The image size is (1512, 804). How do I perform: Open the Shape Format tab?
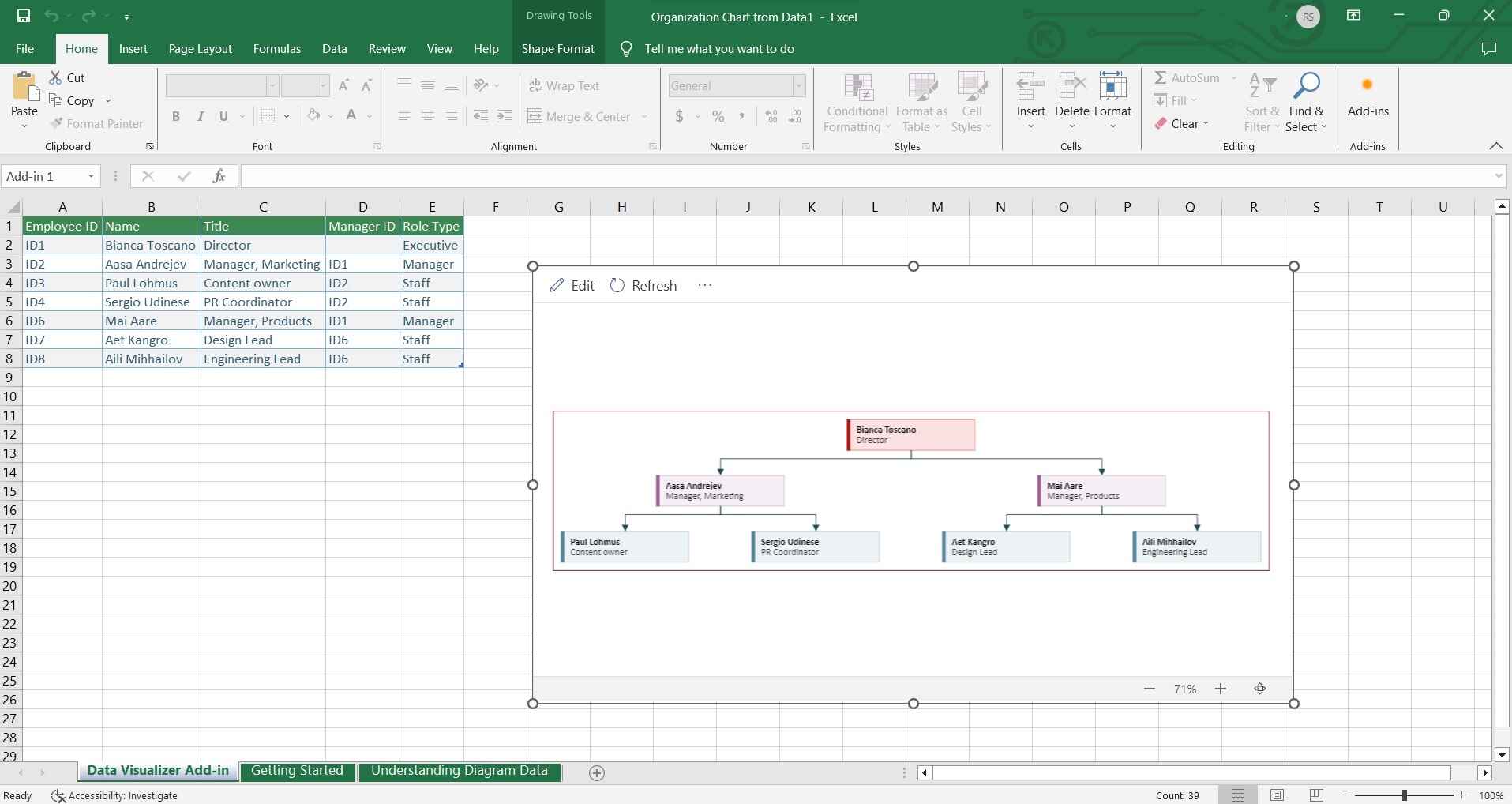558,49
